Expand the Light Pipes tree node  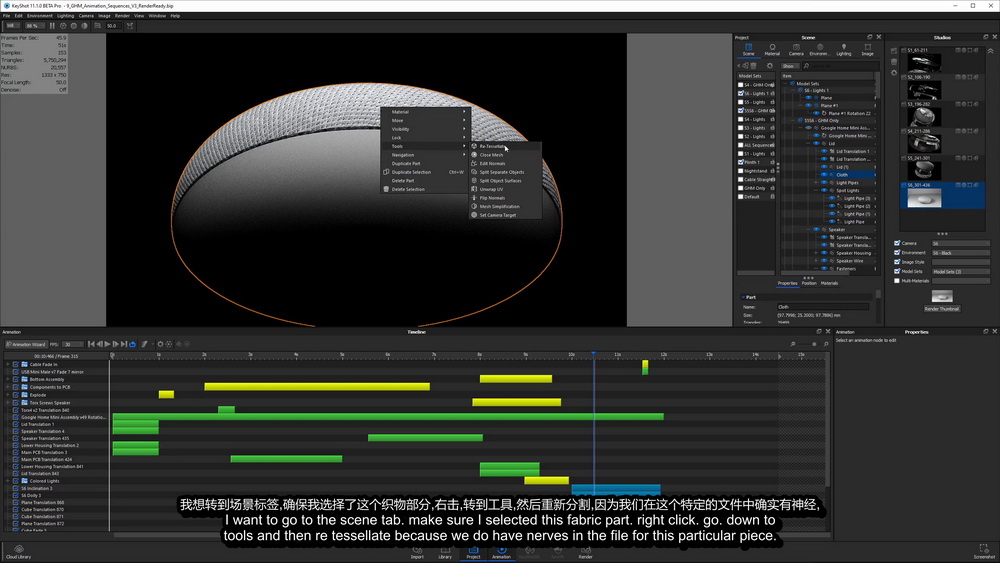(816, 182)
